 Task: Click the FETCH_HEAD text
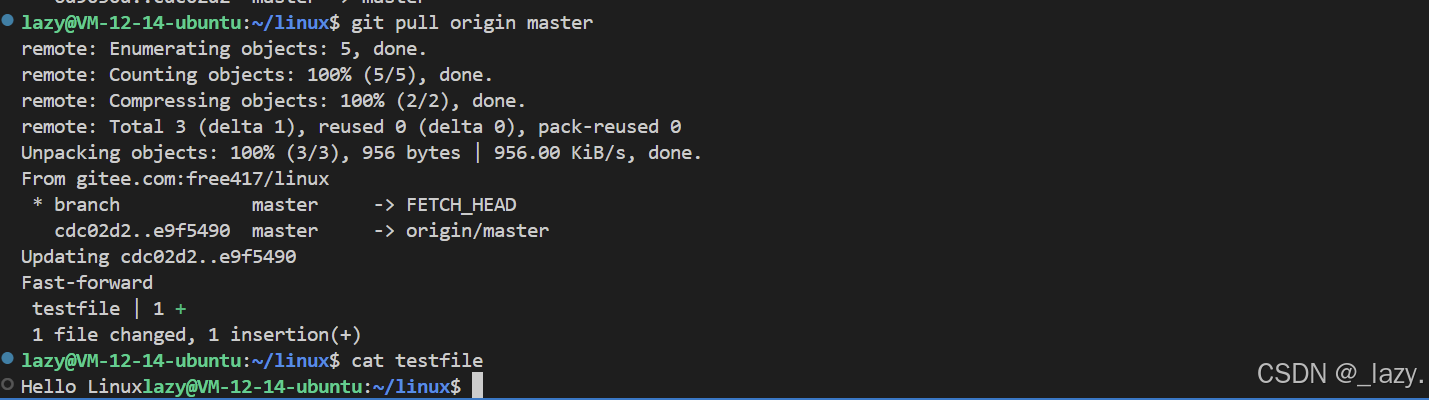(x=461, y=205)
